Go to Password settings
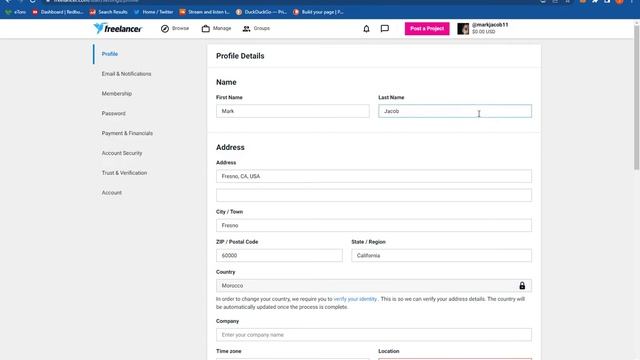640x360 pixels. tap(113, 113)
